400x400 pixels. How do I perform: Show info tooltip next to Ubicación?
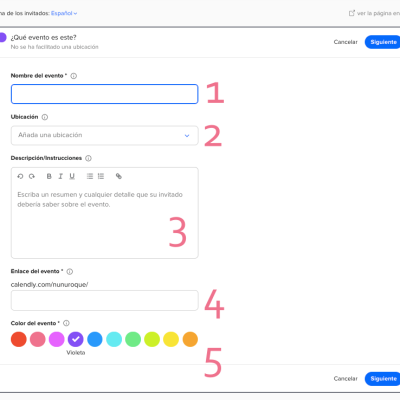[x=45, y=117]
